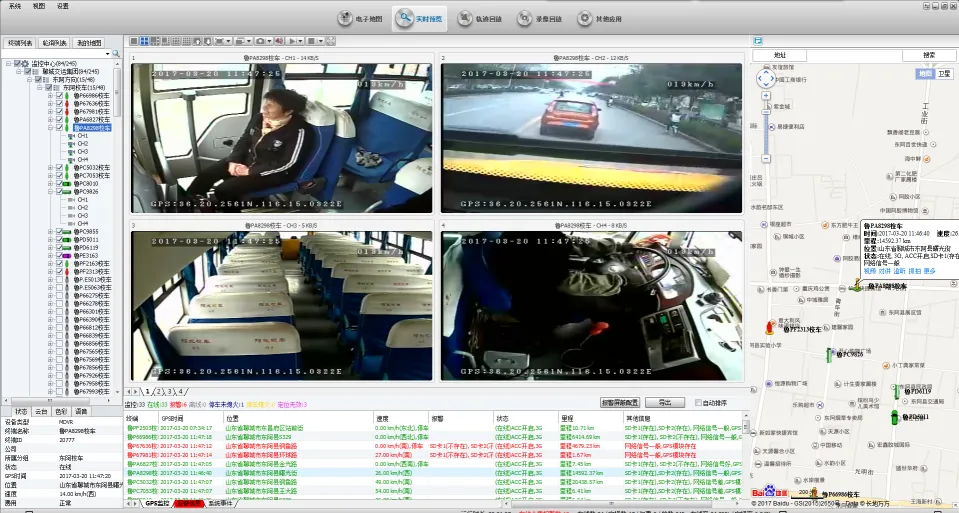Image resolution: width=959 pixels, height=513 pixels.
Task: Switch video grid to four-view layout
Action: point(144,41)
